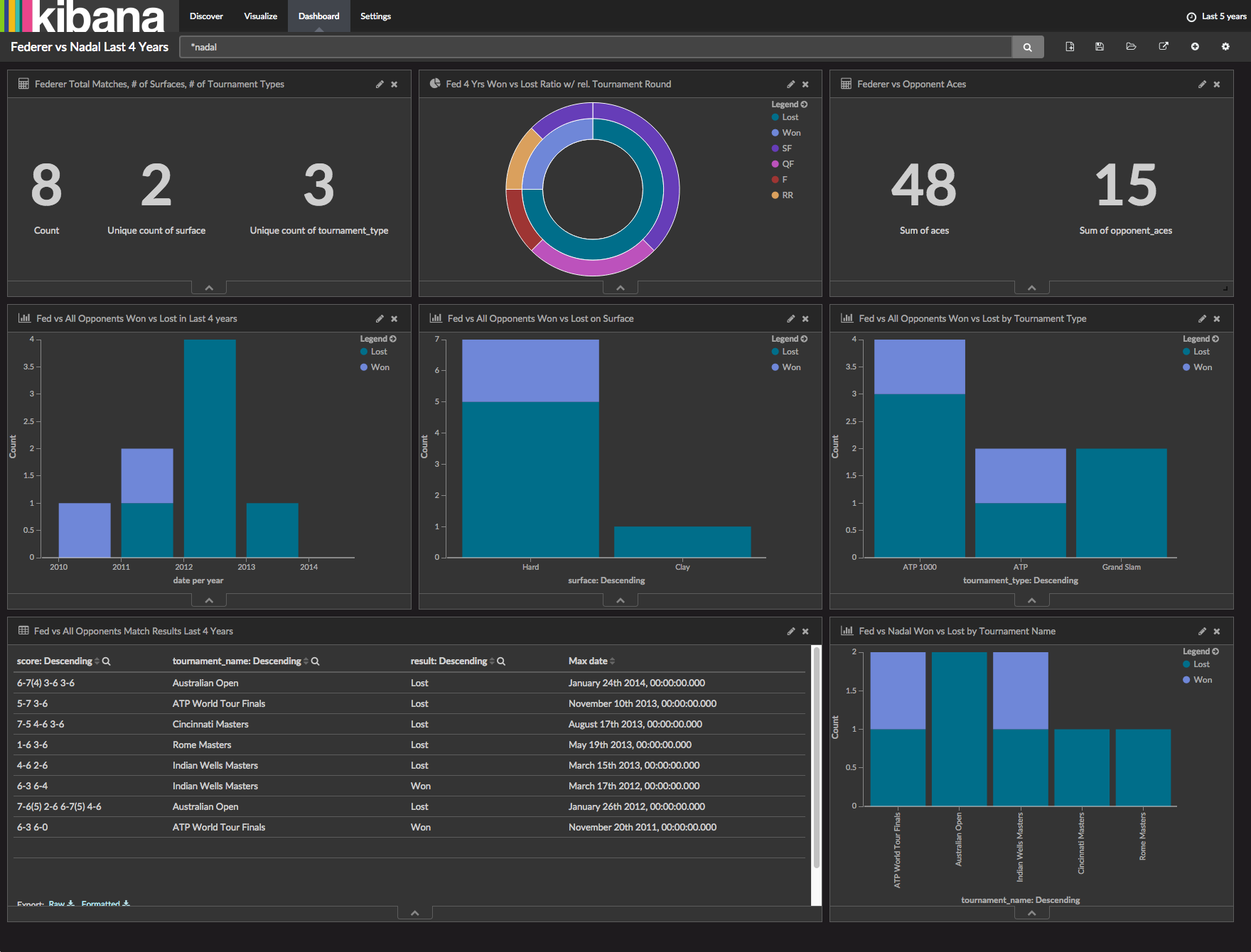
Task: Select the Dashboard tab
Action: [x=318, y=16]
